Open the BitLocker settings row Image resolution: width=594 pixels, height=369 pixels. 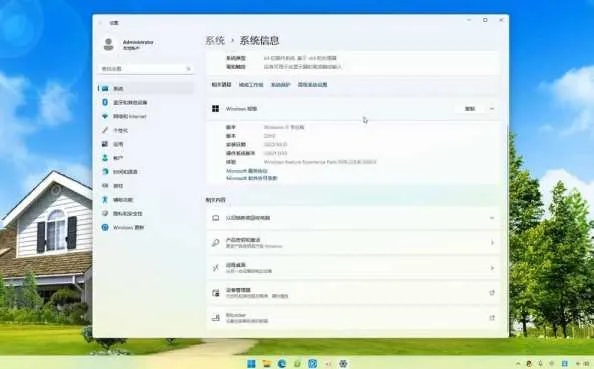coord(352,318)
